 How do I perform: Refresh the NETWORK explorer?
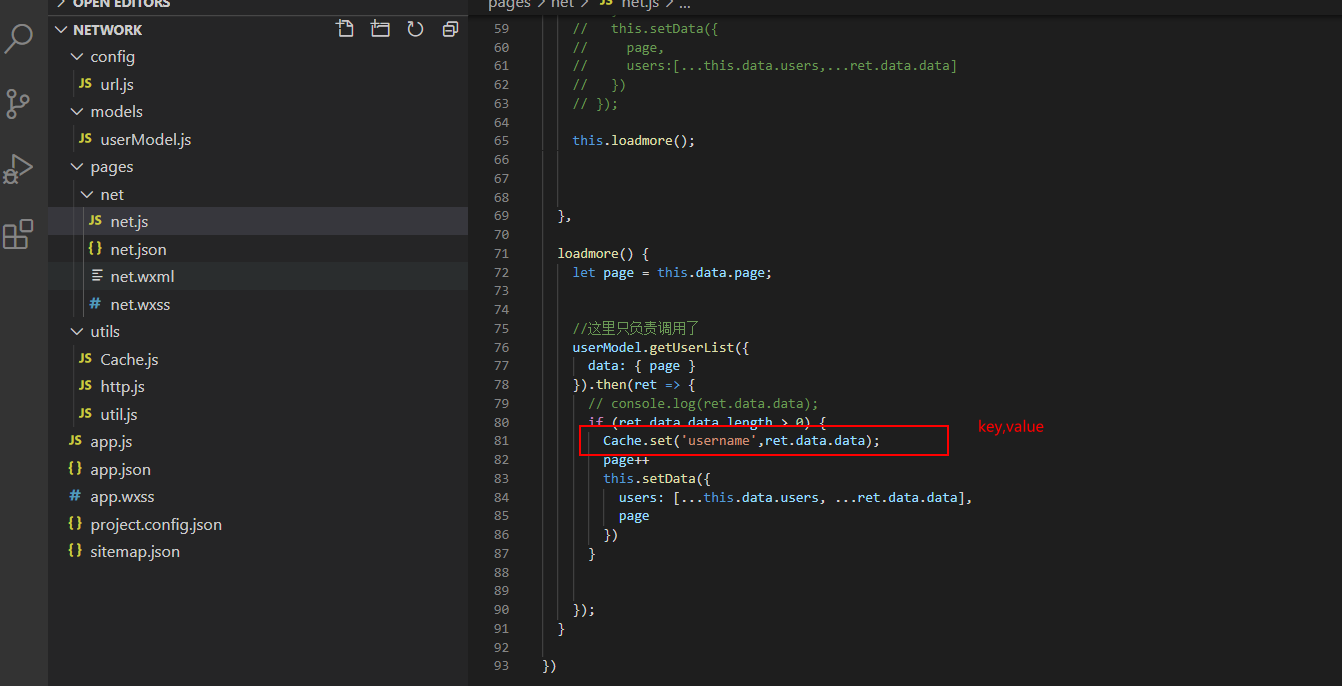pos(415,29)
